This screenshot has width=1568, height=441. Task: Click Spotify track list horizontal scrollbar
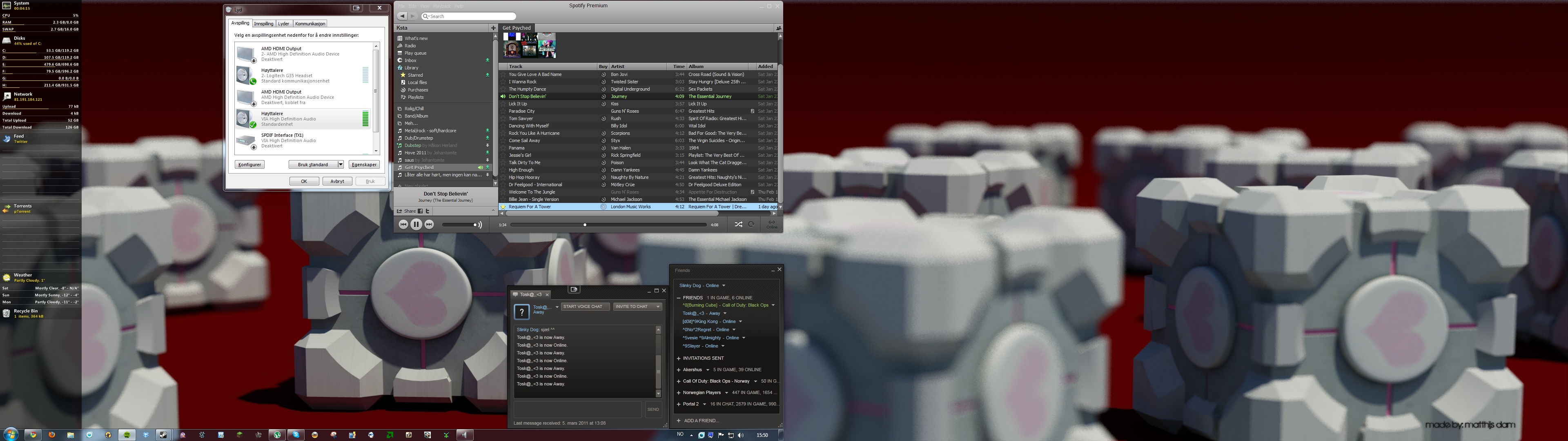pyautogui.click(x=613, y=213)
